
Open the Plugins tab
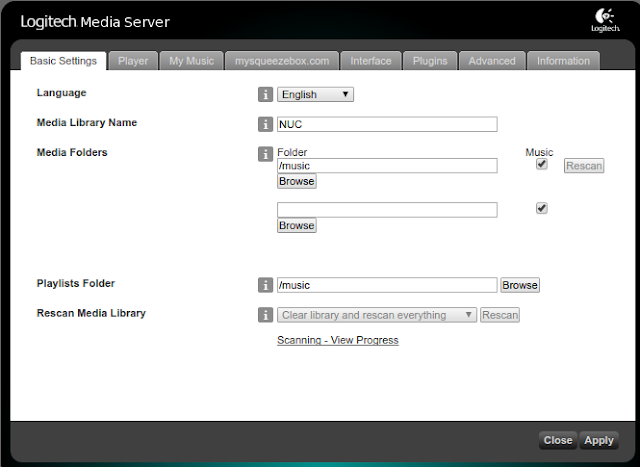430,61
